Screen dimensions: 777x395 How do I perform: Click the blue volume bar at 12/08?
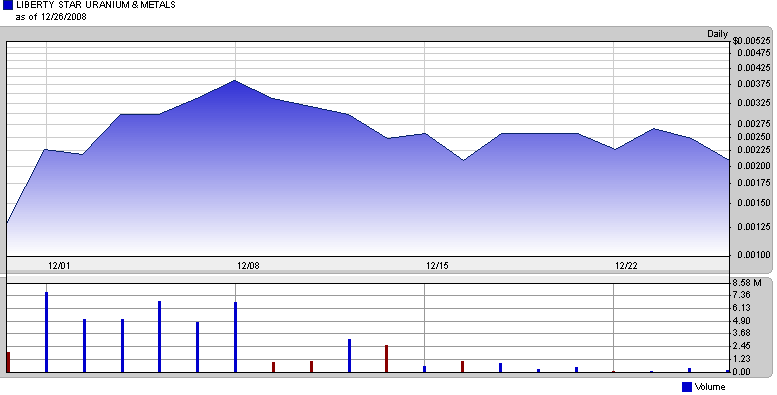(x=235, y=337)
